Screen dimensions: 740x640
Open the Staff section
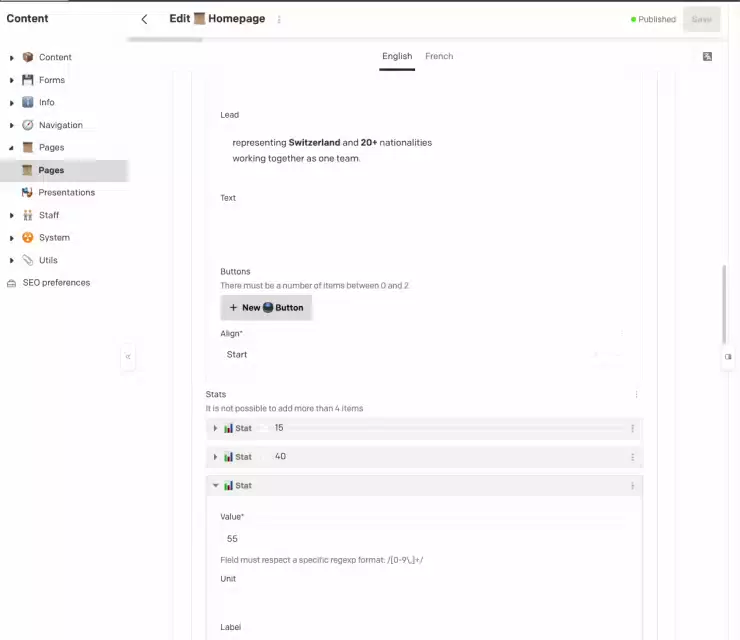[x=49, y=215]
